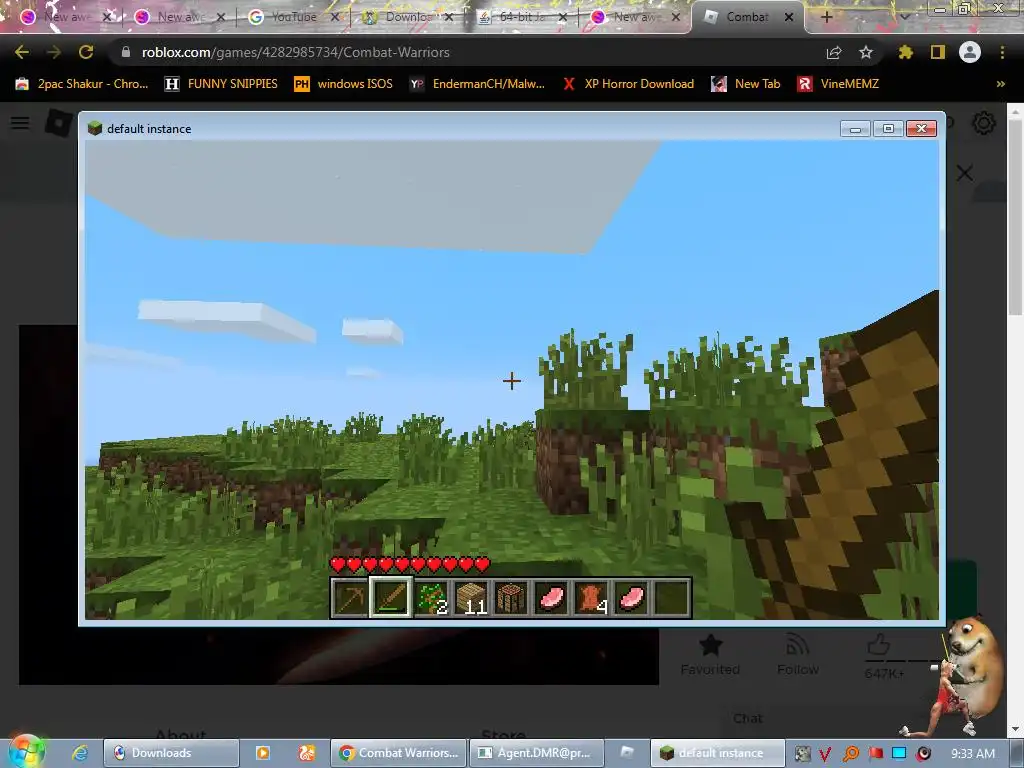Select the pickaxe in the first hotbar slot
This screenshot has width=1024, height=768.
[350, 597]
